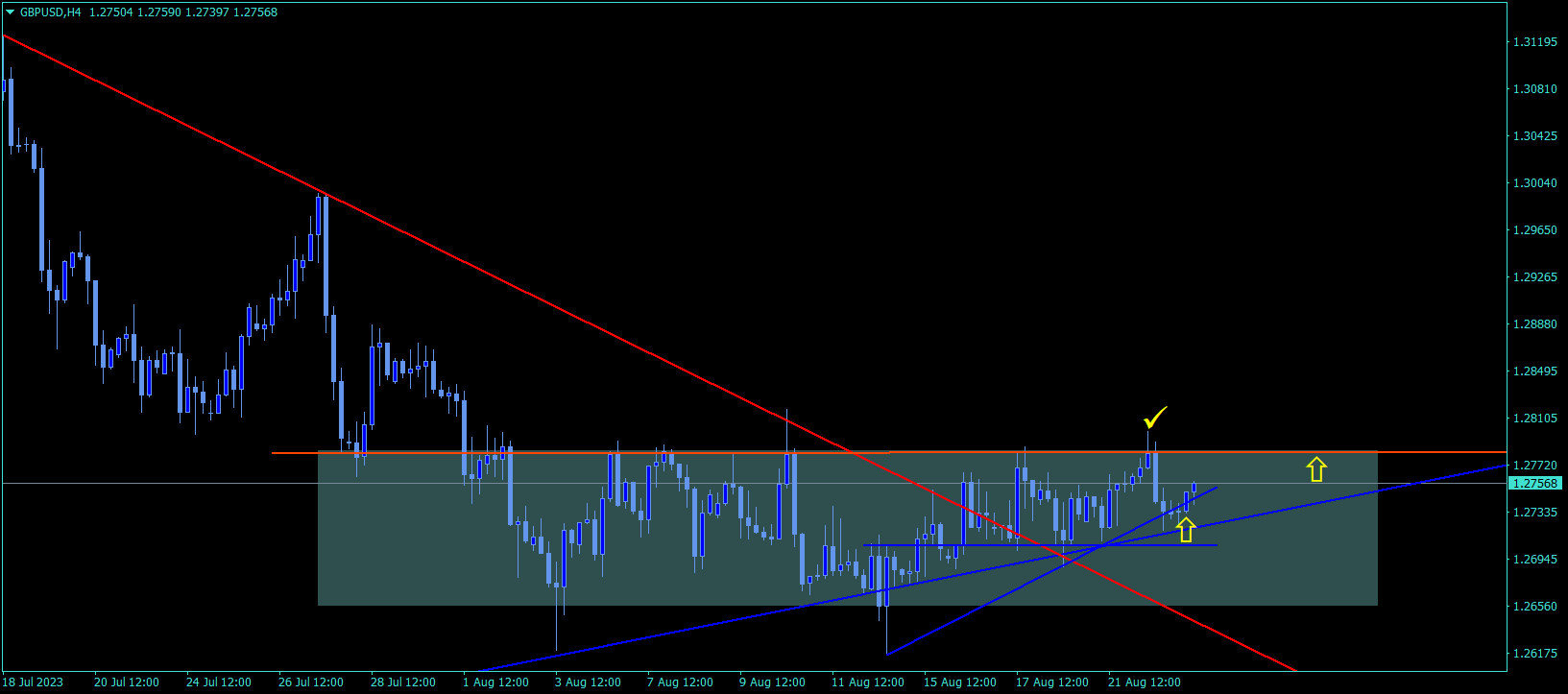Click price axis label 1.27720
Screen dimensions: 1568x694
coord(1535,466)
